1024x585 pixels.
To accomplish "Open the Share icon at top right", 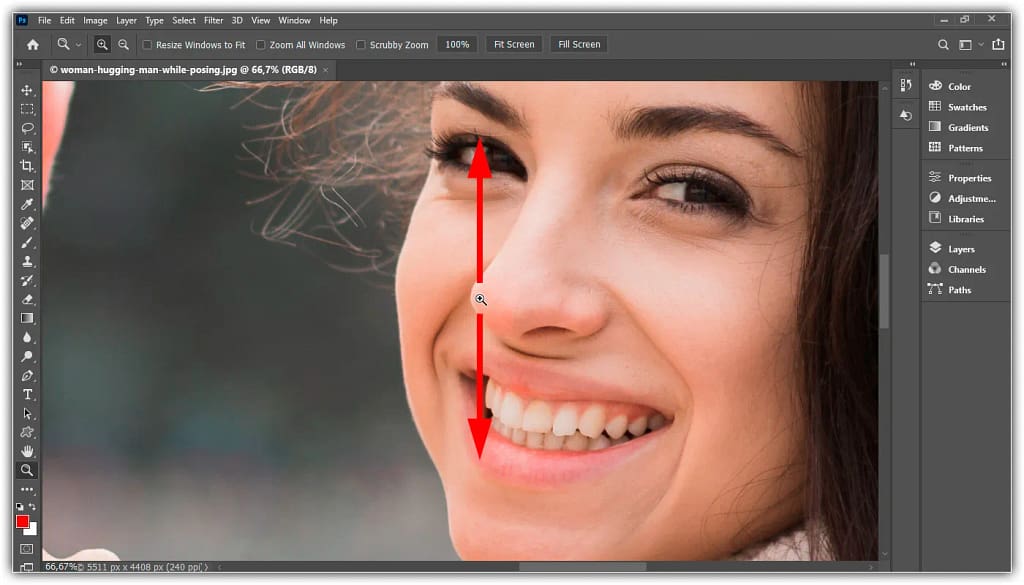I will coord(997,44).
